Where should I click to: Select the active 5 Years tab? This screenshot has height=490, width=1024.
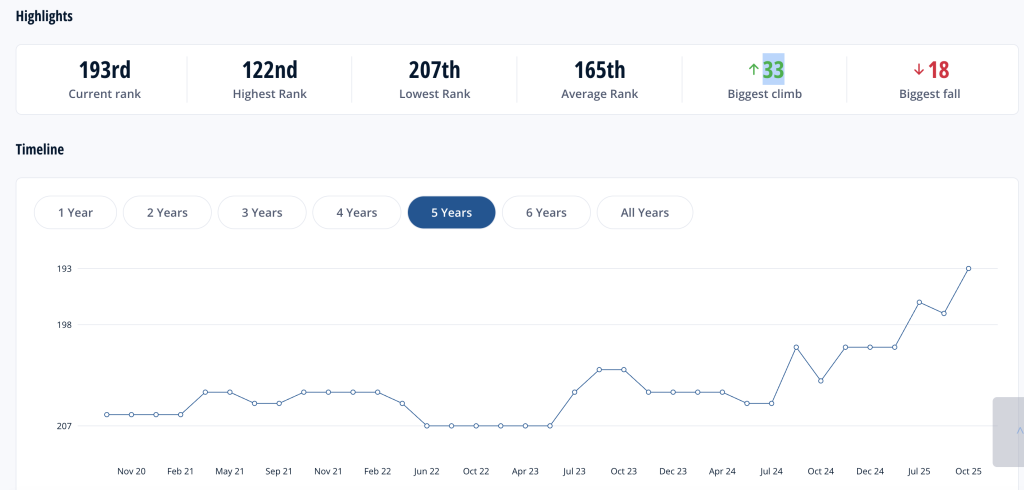coord(451,212)
